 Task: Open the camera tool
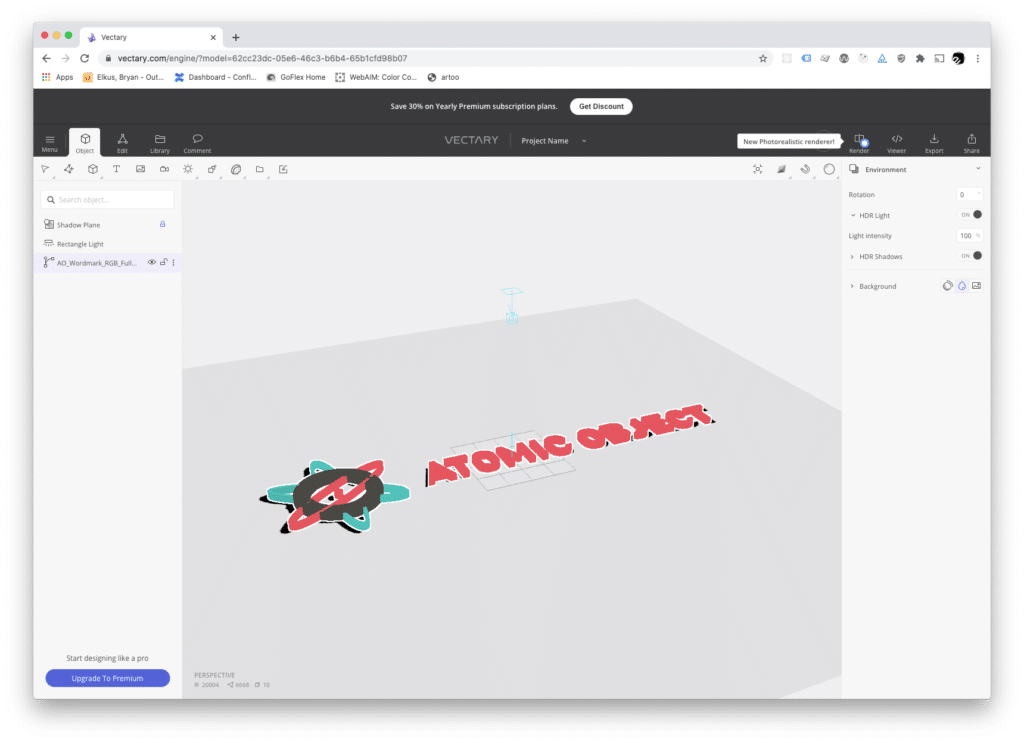163,169
